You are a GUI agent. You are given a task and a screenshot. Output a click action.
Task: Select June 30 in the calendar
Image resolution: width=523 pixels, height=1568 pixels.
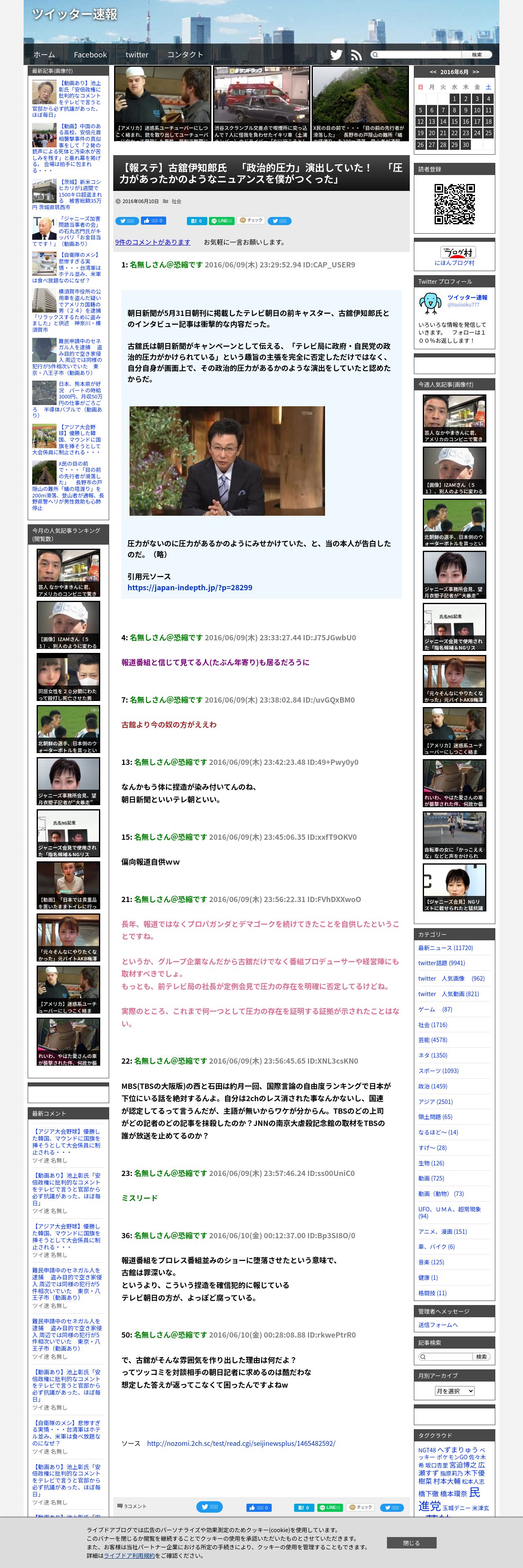[x=466, y=145]
